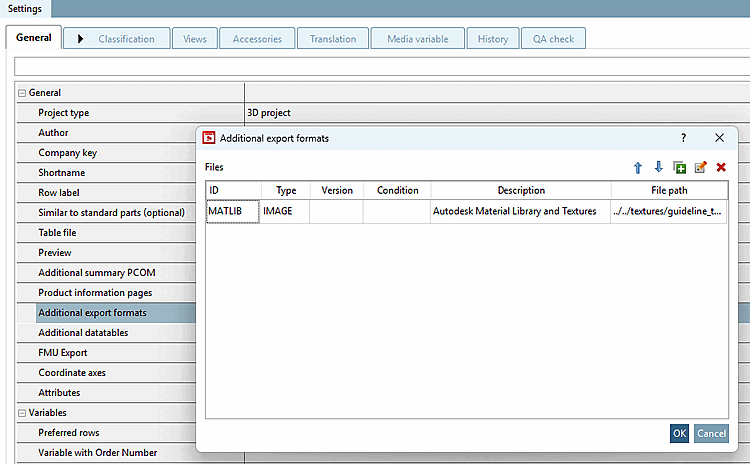Select Additional summary PCOM row

[x=106, y=273]
